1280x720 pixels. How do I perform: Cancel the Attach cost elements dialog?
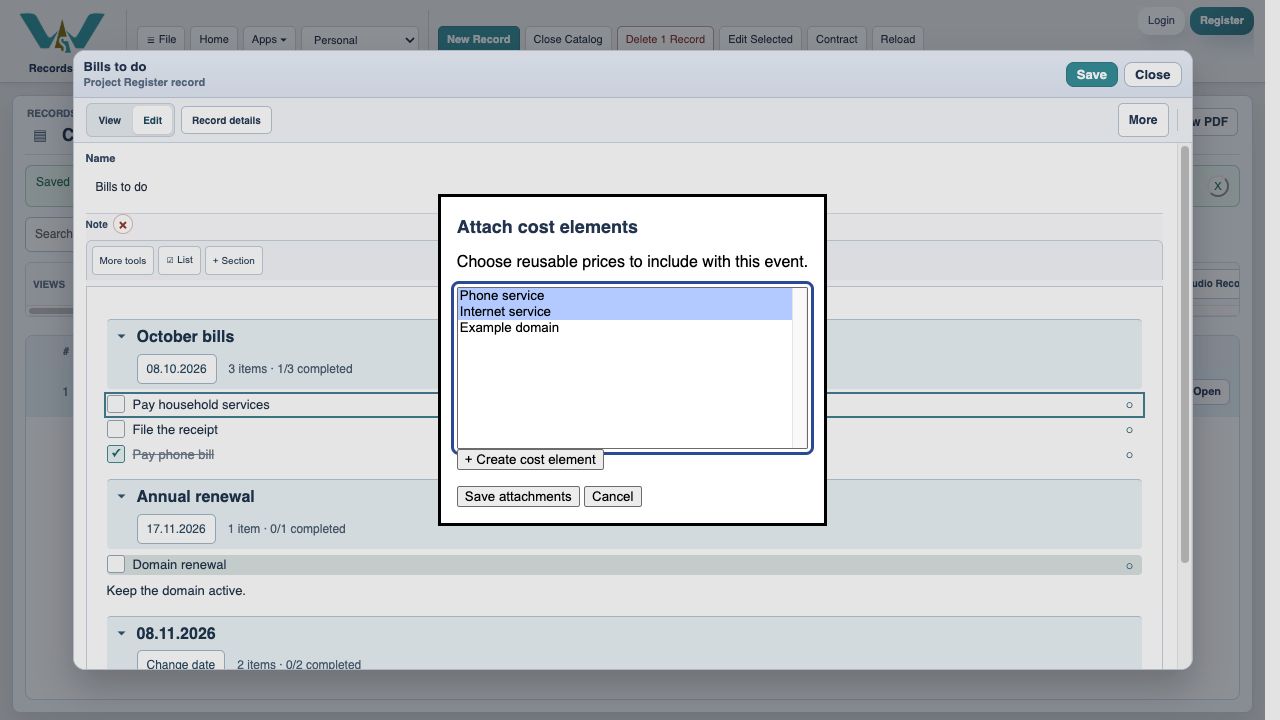(x=613, y=497)
